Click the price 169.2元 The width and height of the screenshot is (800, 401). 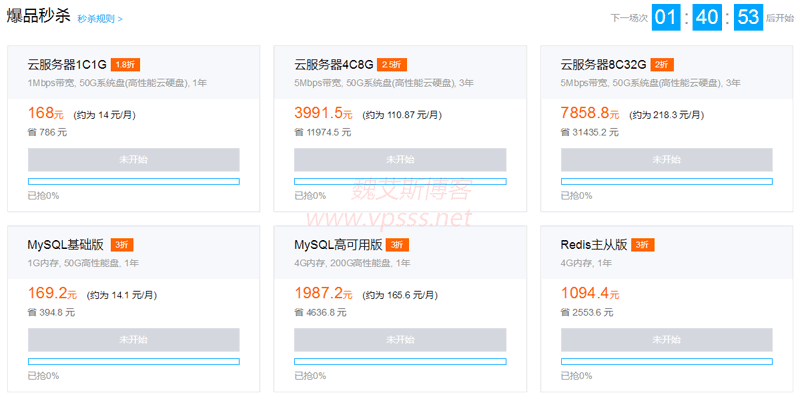[53, 293]
